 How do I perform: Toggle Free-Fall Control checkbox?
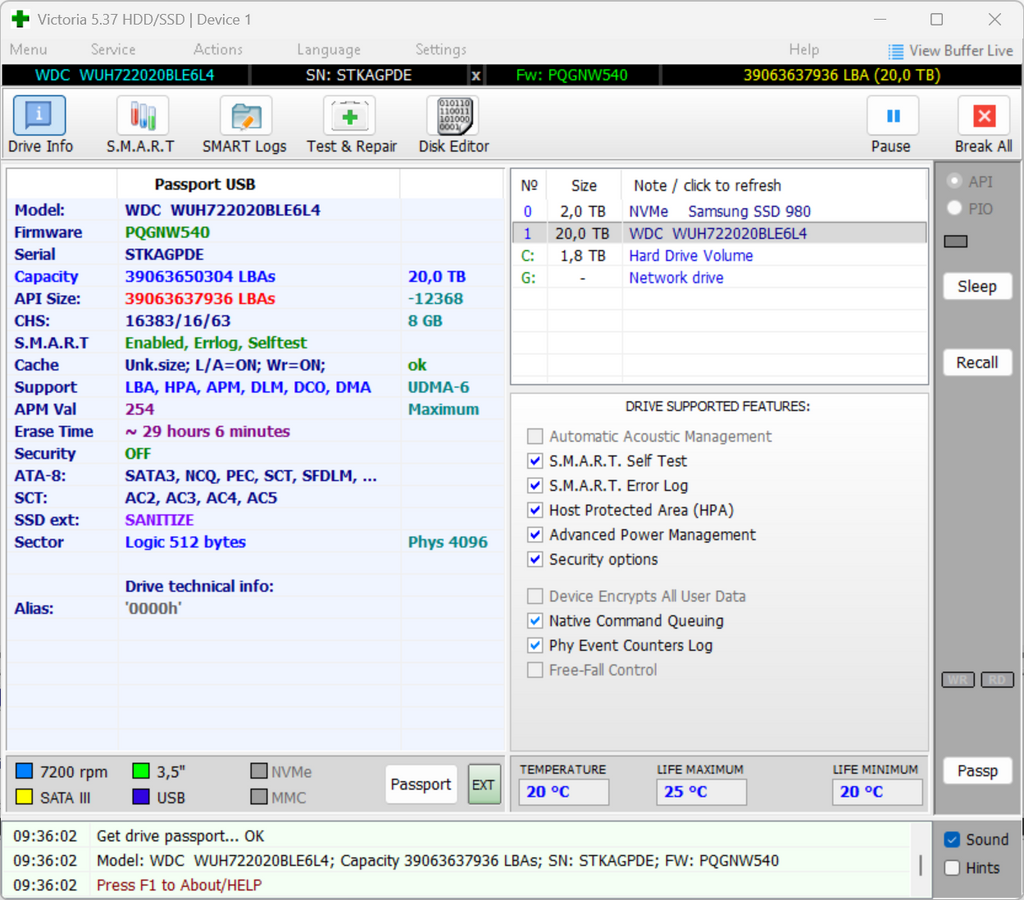pos(535,670)
